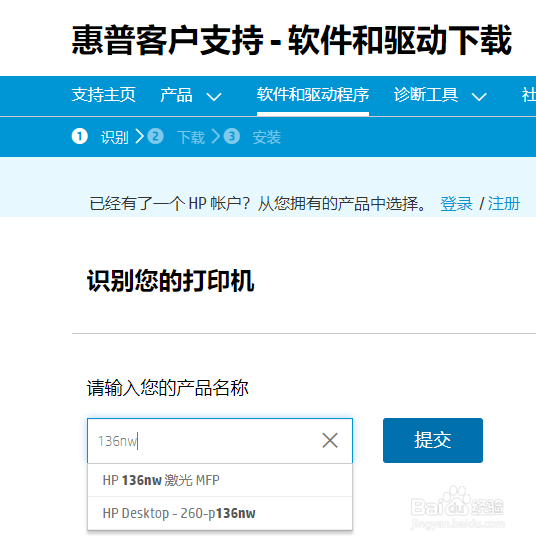Select step 2 circle icon
Image resolution: width=536 pixels, height=543 pixels.
[x=155, y=136]
